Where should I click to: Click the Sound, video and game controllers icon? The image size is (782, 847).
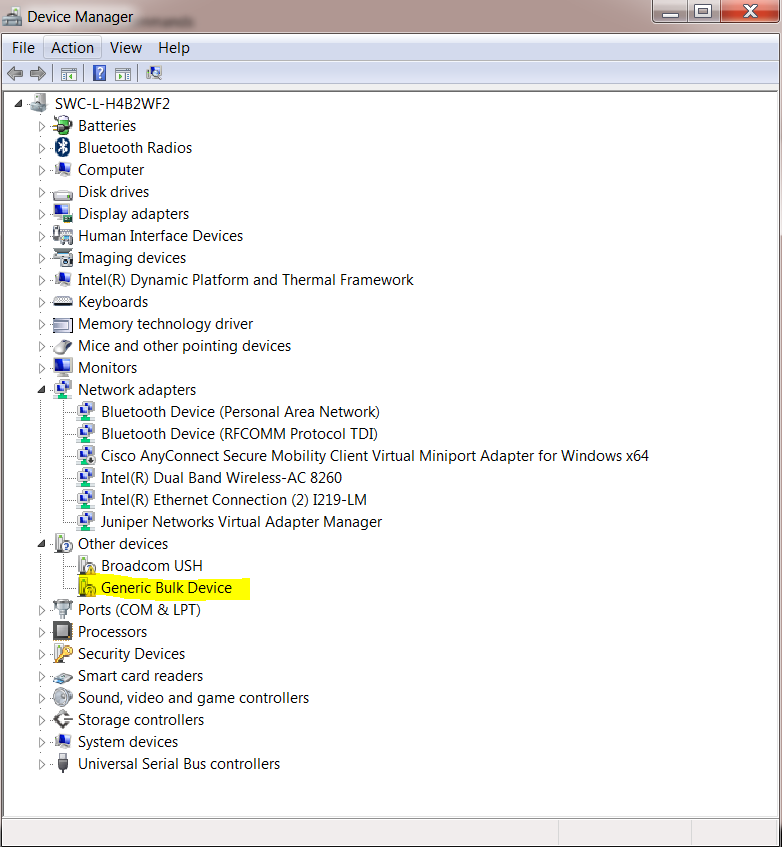(x=63, y=697)
